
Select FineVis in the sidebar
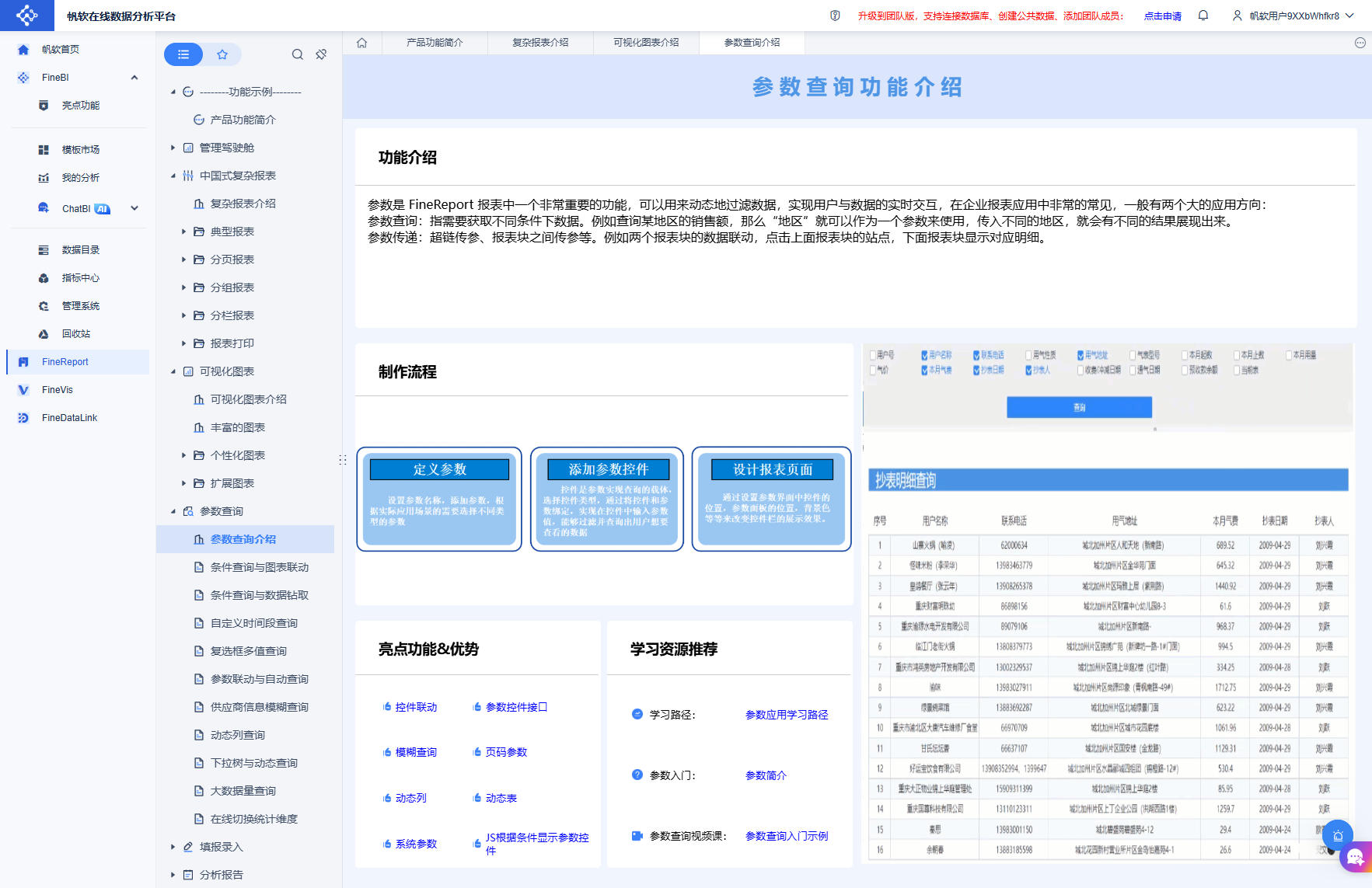[57, 390]
